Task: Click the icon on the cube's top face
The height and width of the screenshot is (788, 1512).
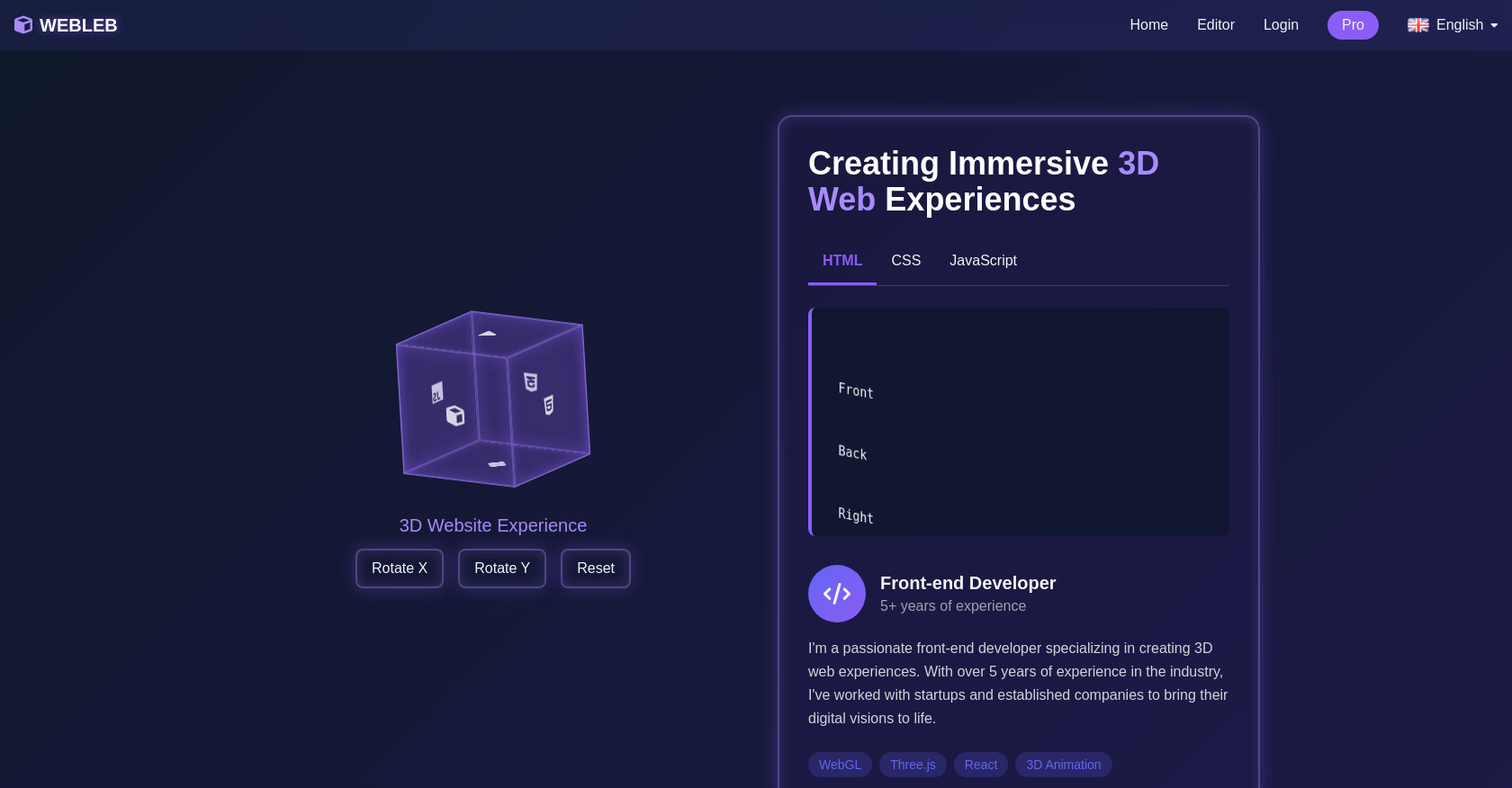Action: [487, 334]
